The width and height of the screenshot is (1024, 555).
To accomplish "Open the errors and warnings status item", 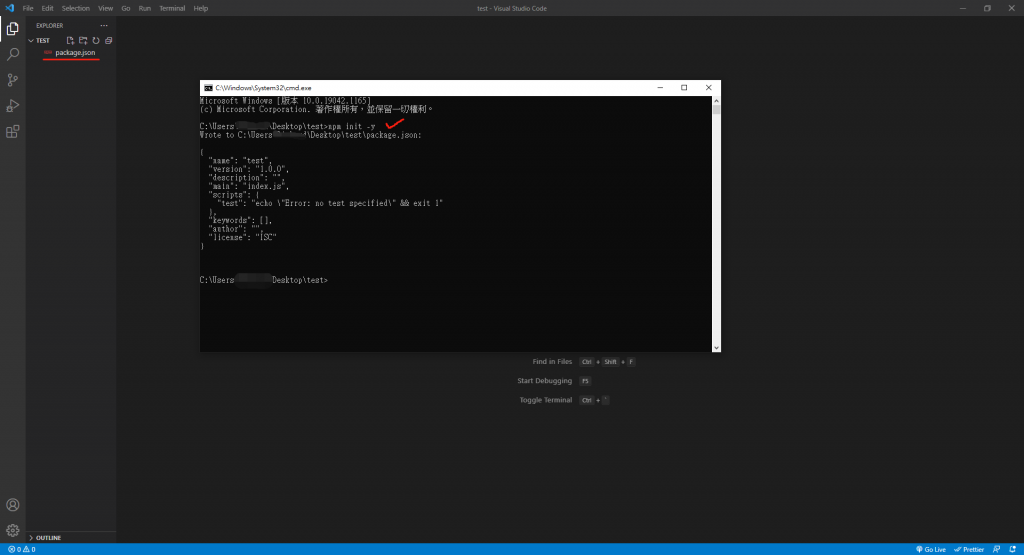I will point(22,550).
